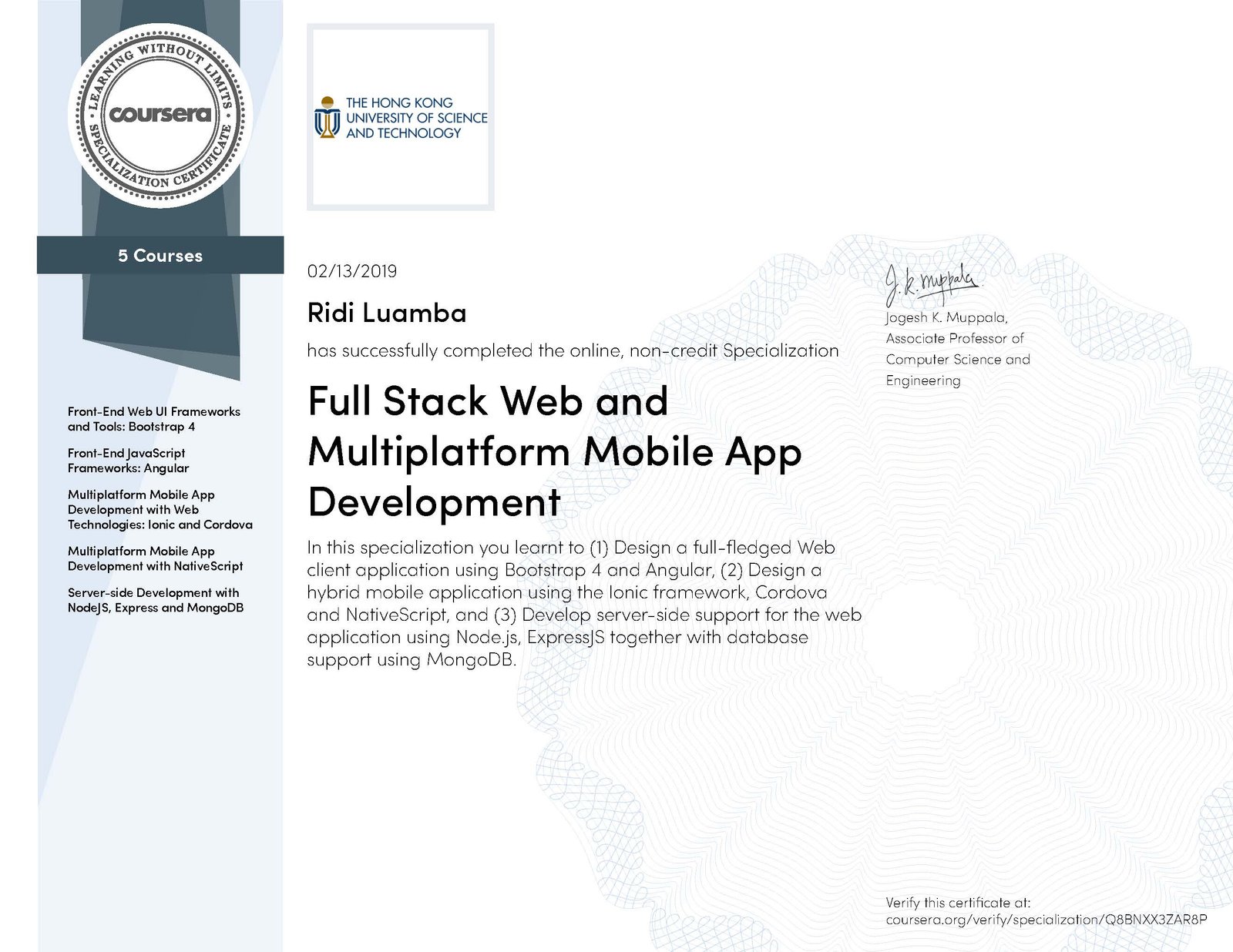Open the coursera.org verification link
Screen dimensions: 1233x952
pyautogui.click(x=1046, y=920)
